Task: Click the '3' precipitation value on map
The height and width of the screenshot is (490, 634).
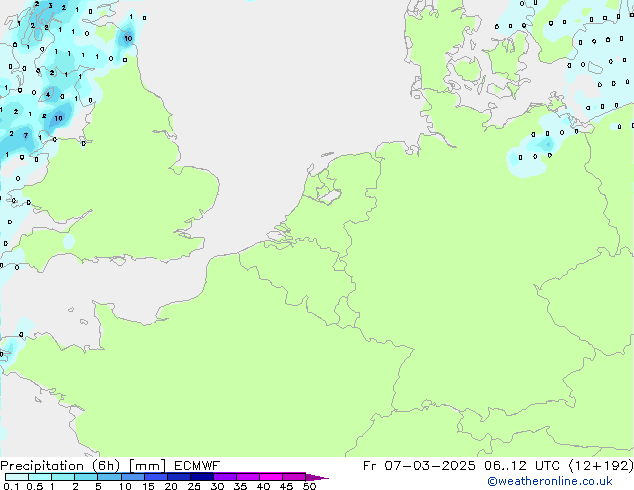Action: pyautogui.click(x=50, y=6)
